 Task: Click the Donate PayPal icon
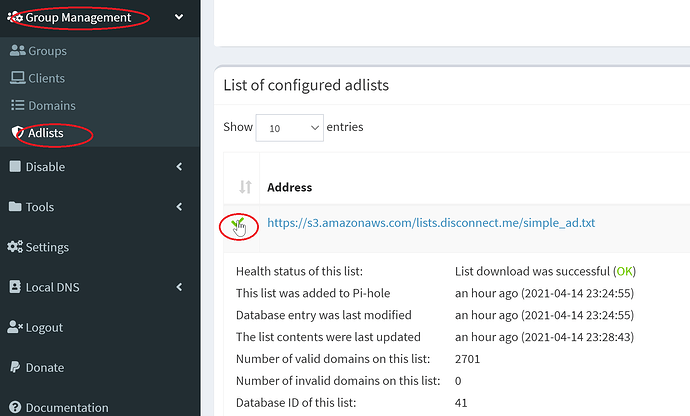click(x=15, y=367)
